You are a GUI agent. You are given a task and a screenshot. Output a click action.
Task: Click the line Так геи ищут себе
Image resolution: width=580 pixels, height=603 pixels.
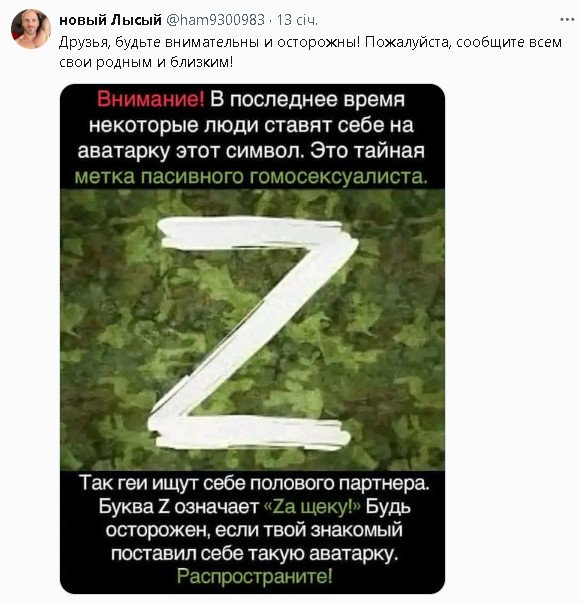click(254, 483)
